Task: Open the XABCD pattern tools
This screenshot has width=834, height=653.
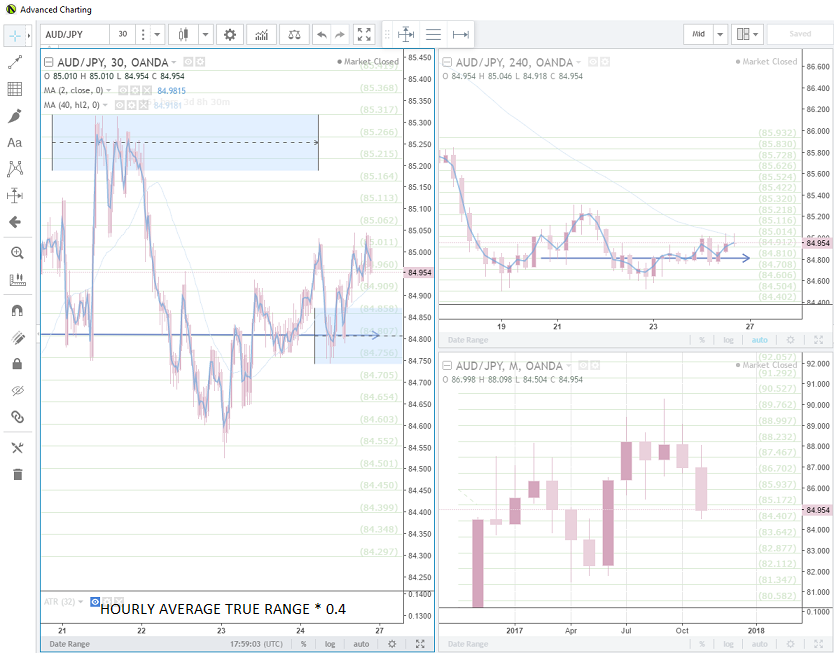Action: [15, 169]
